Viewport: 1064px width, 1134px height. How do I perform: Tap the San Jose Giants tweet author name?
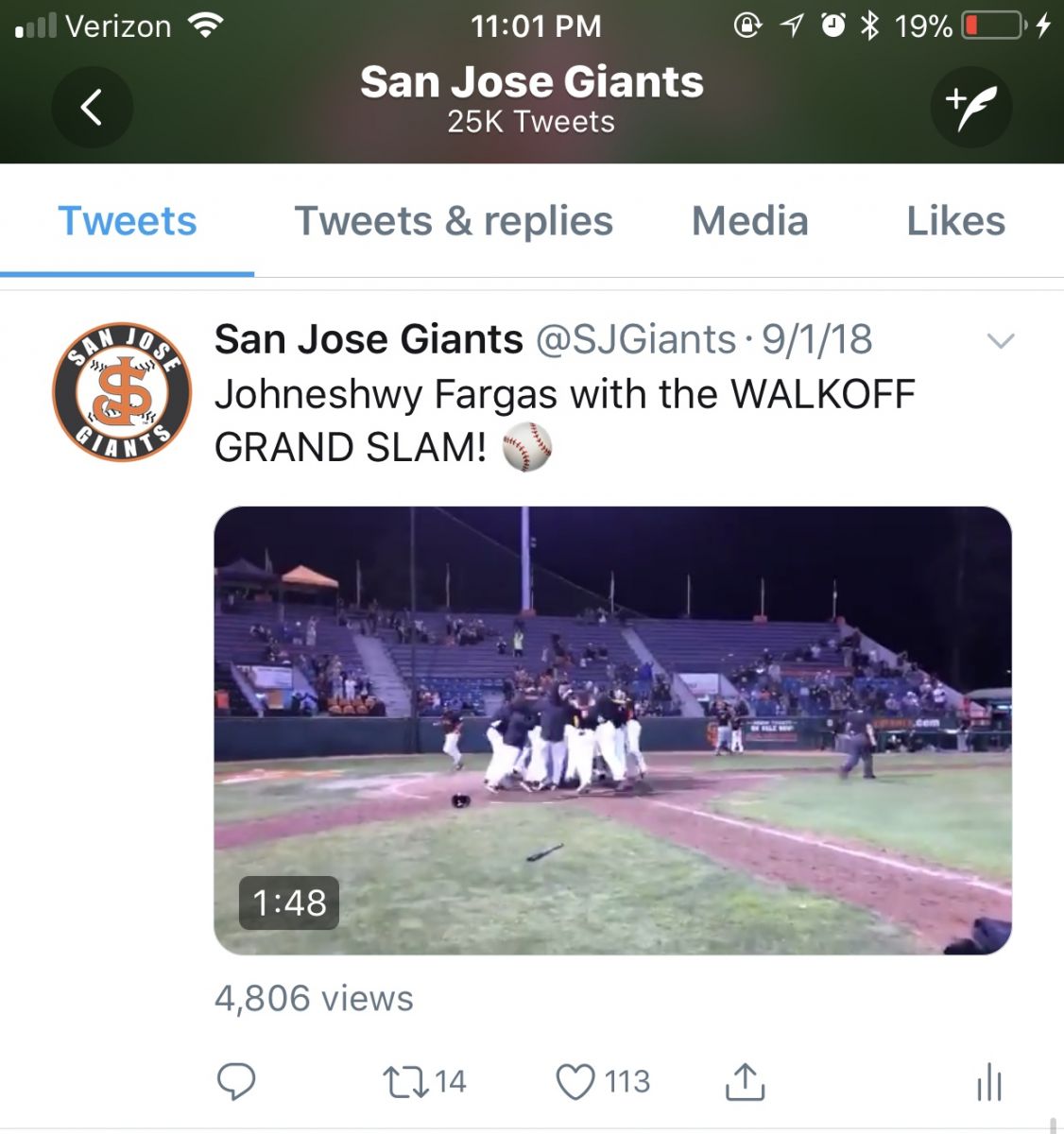(369, 339)
